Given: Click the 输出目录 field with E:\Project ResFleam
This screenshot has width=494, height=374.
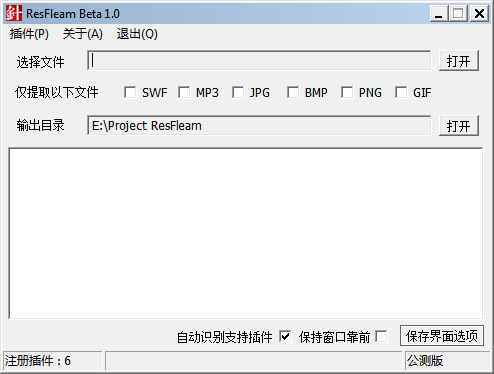Looking at the screenshot, I should [259, 125].
